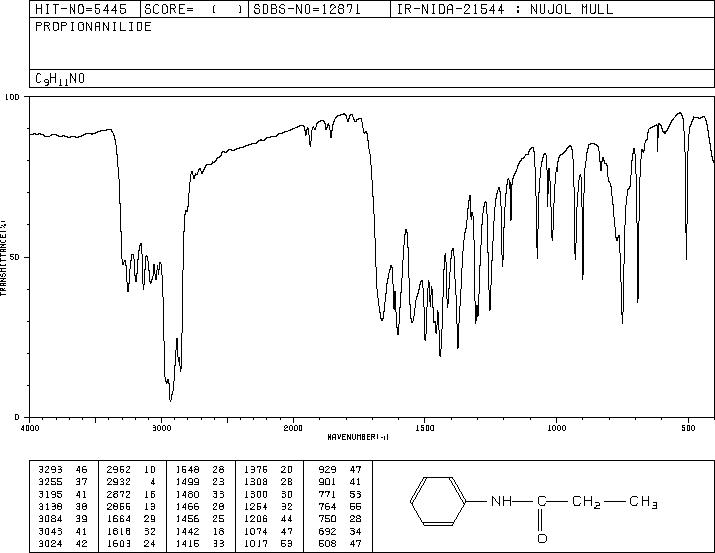Pick the 1416 peak row

[x=200, y=544]
